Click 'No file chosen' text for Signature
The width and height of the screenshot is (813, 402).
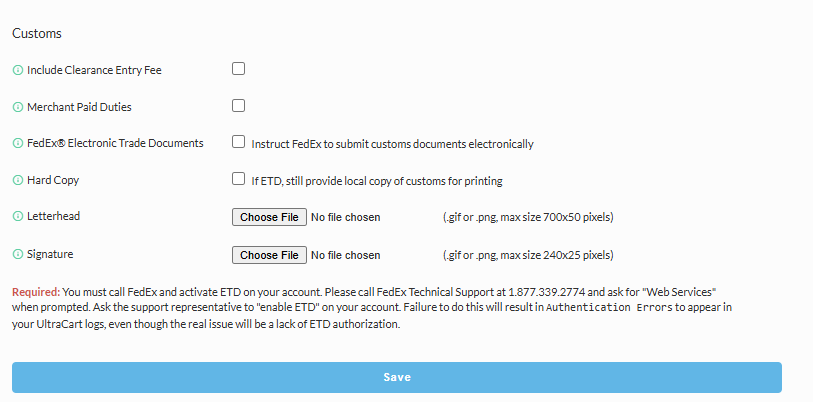[345, 255]
